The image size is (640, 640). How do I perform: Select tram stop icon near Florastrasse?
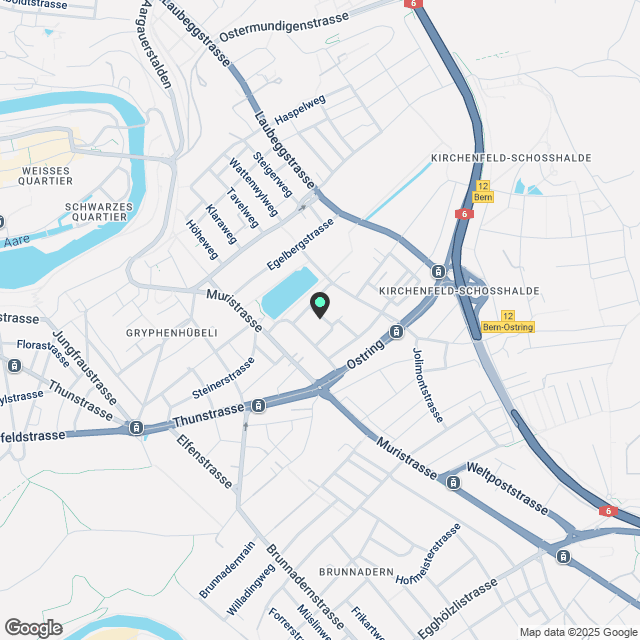[x=14, y=365]
